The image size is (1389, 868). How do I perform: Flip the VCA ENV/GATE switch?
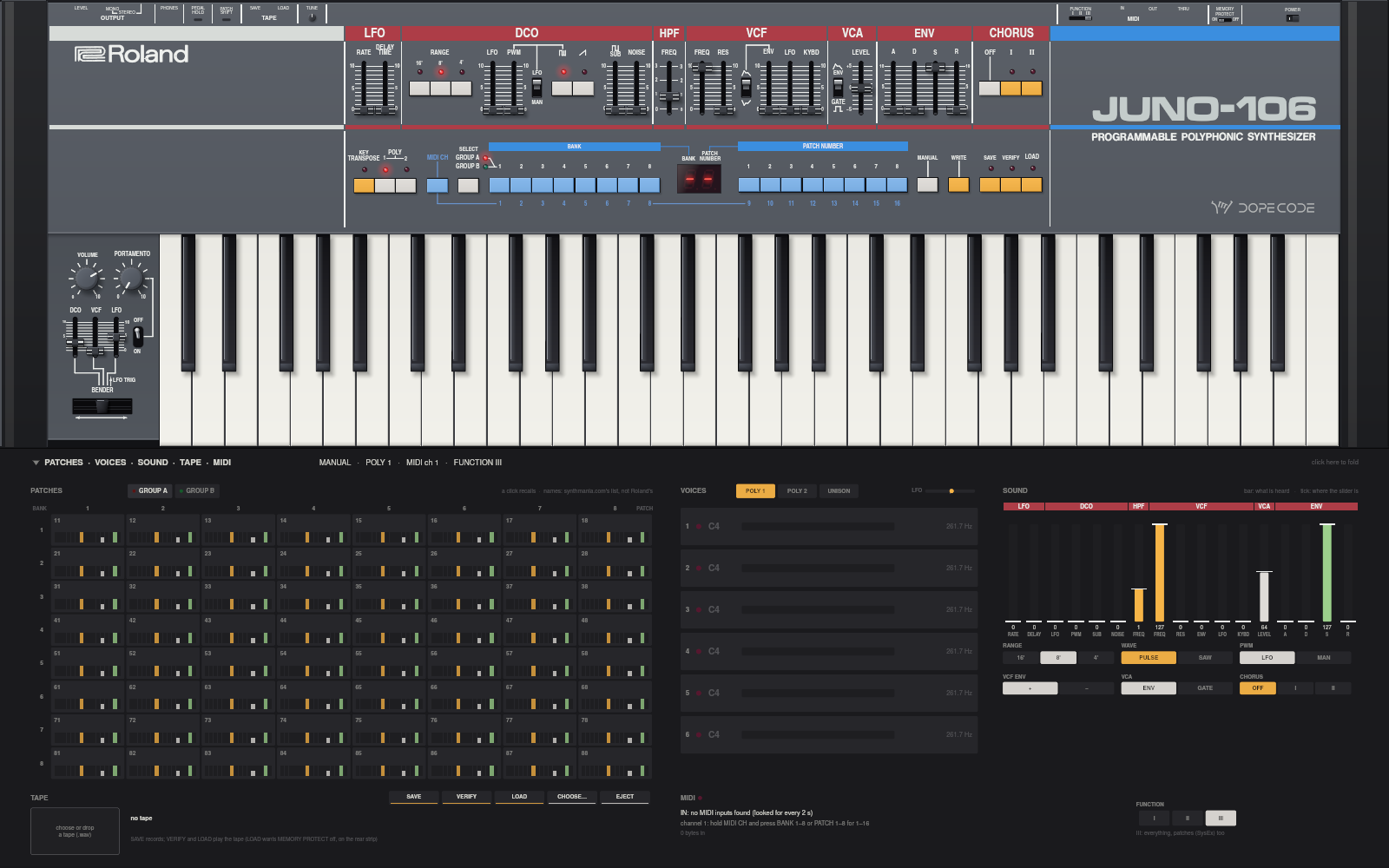838,87
